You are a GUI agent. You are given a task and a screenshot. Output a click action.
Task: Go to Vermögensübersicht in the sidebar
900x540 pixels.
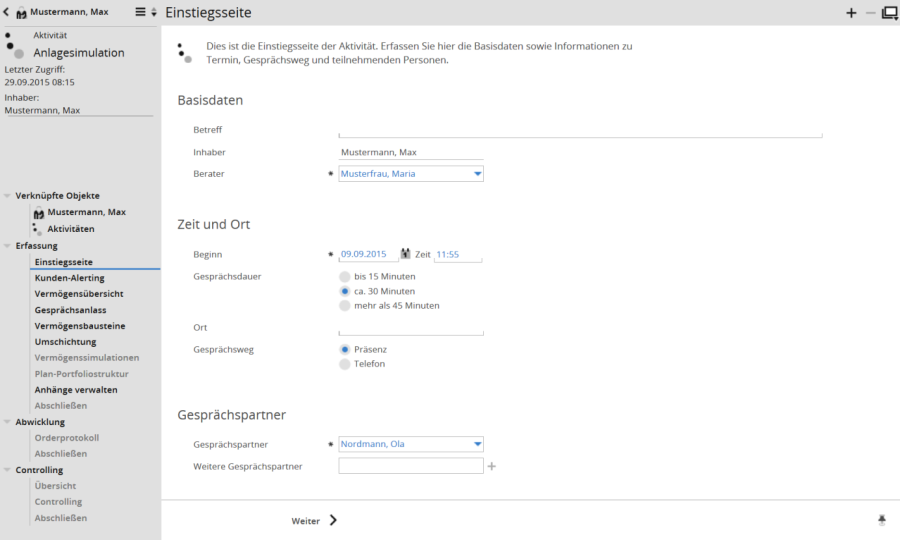coord(79,294)
